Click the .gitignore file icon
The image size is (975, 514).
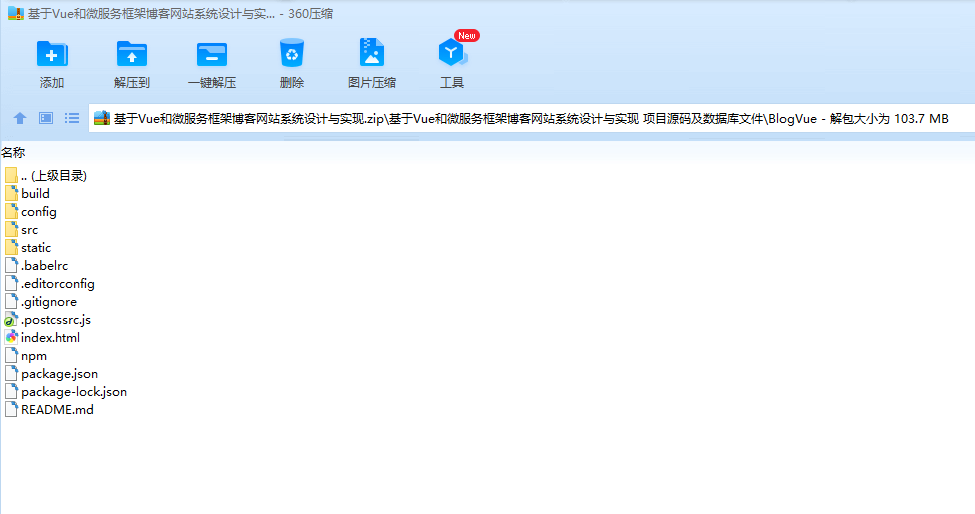[11, 302]
